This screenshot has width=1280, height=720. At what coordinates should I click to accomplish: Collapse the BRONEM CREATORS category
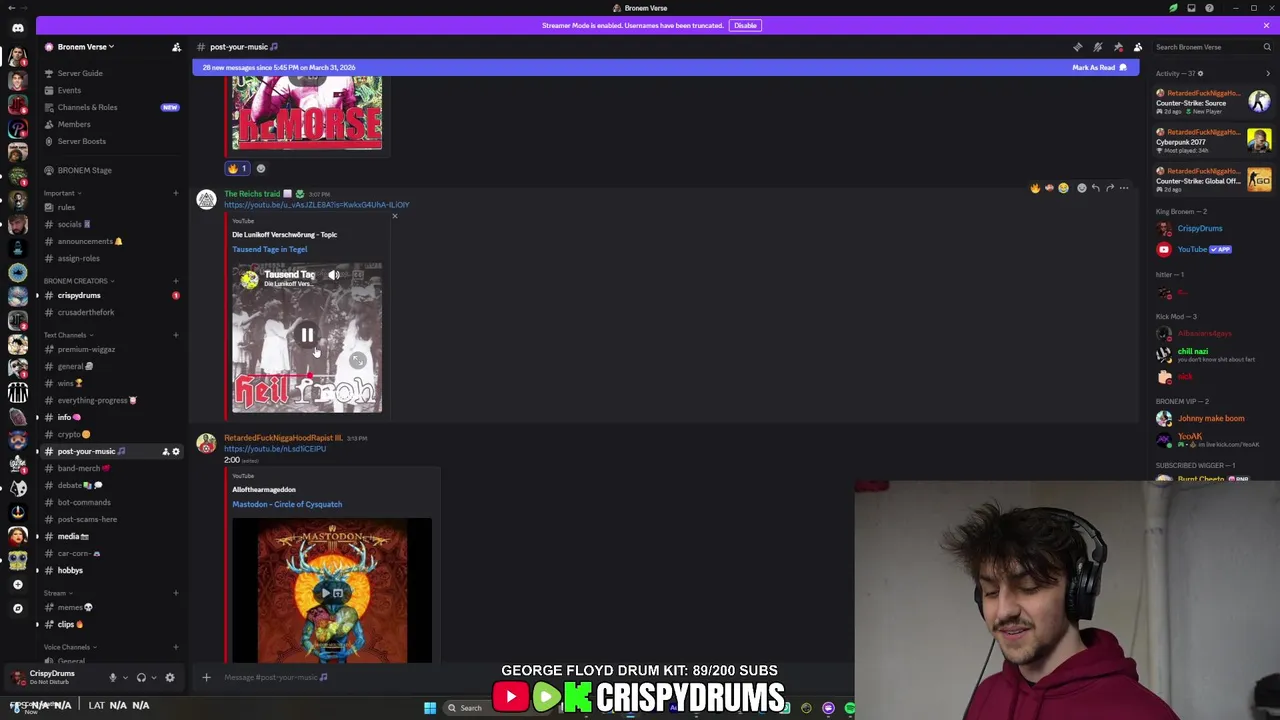click(78, 281)
